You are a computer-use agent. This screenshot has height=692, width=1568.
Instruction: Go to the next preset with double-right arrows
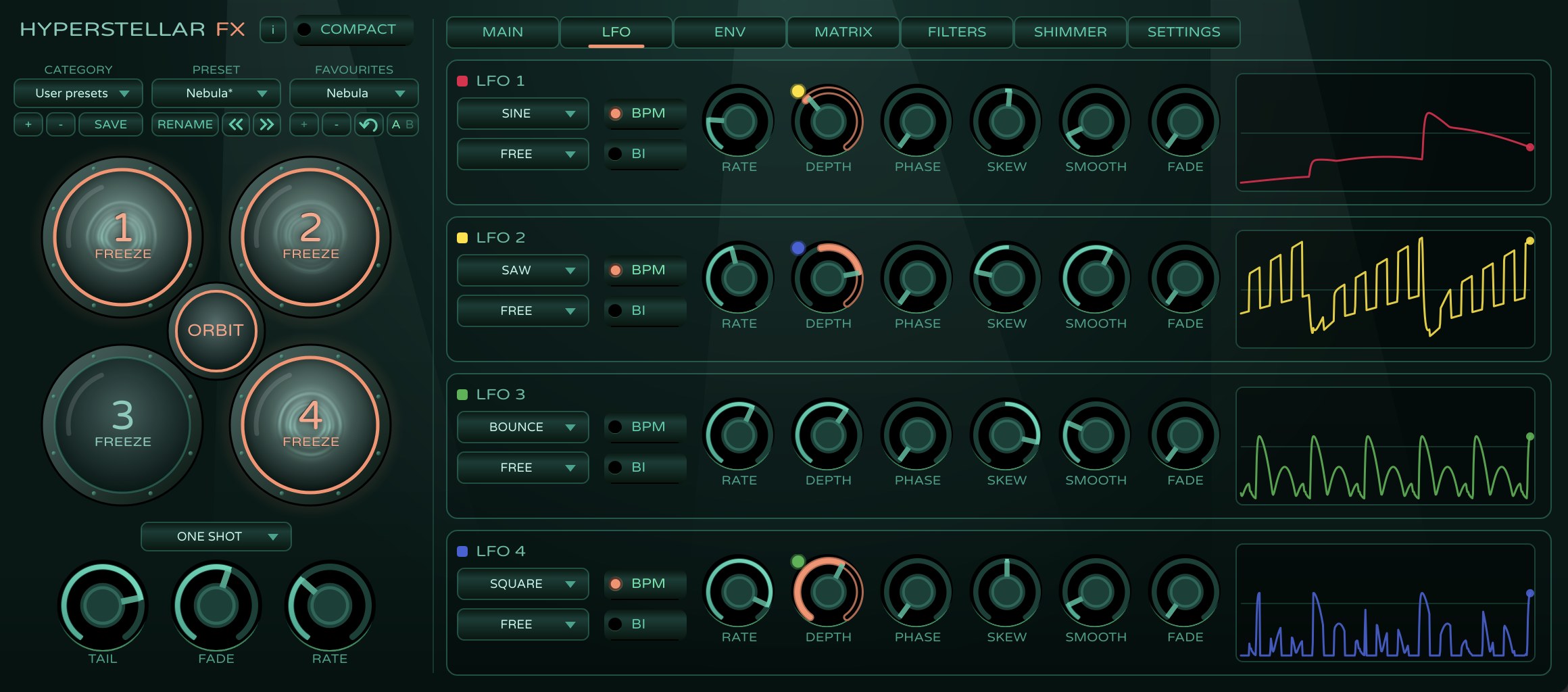tap(267, 124)
